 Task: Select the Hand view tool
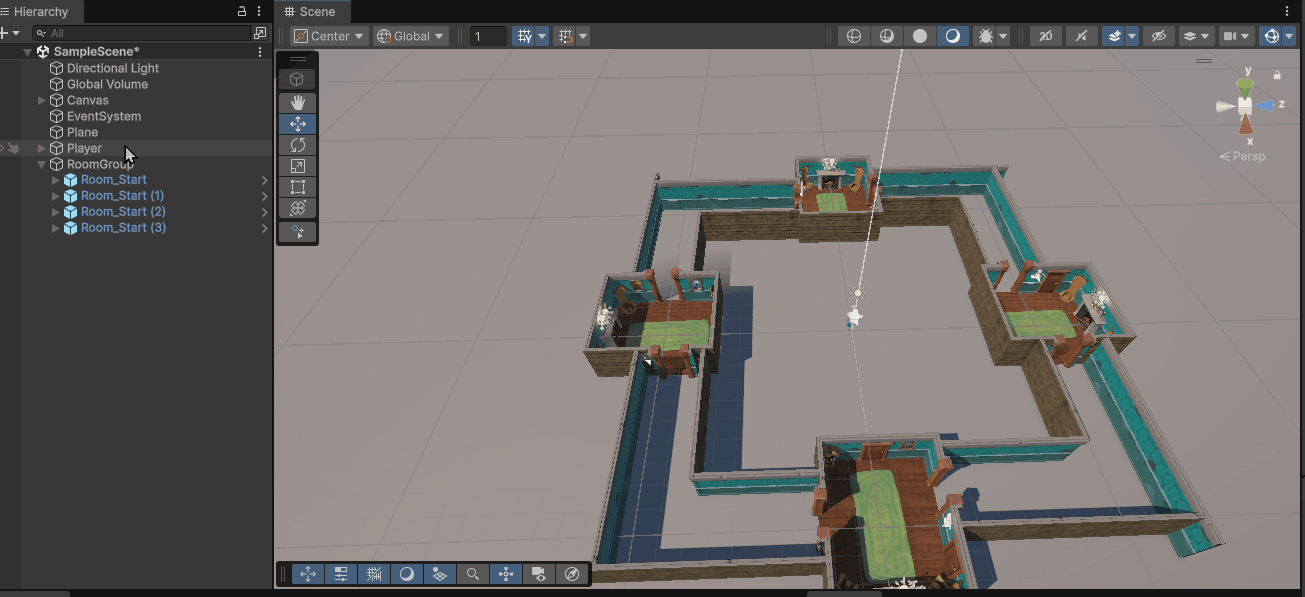pyautogui.click(x=297, y=102)
